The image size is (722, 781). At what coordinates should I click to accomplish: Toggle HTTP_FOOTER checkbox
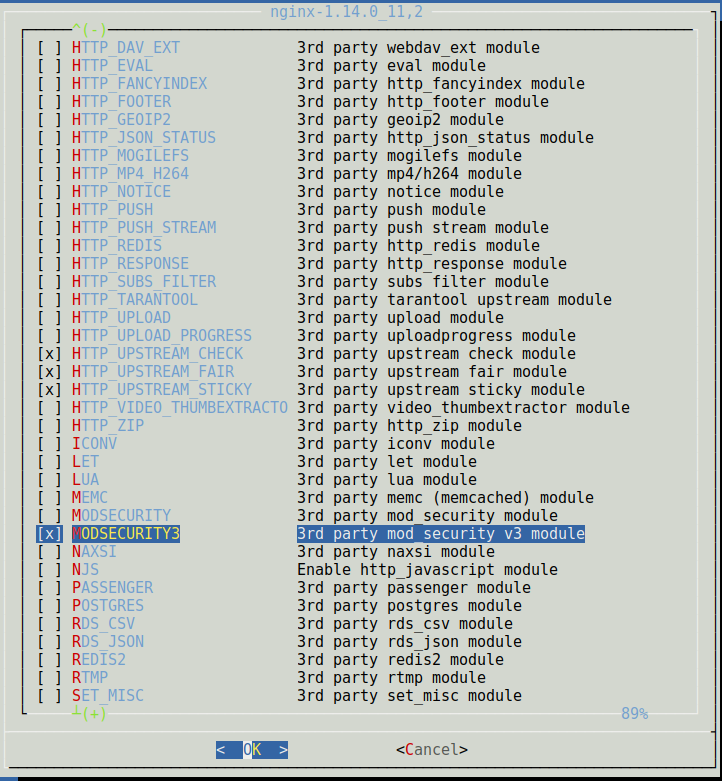coord(49,102)
